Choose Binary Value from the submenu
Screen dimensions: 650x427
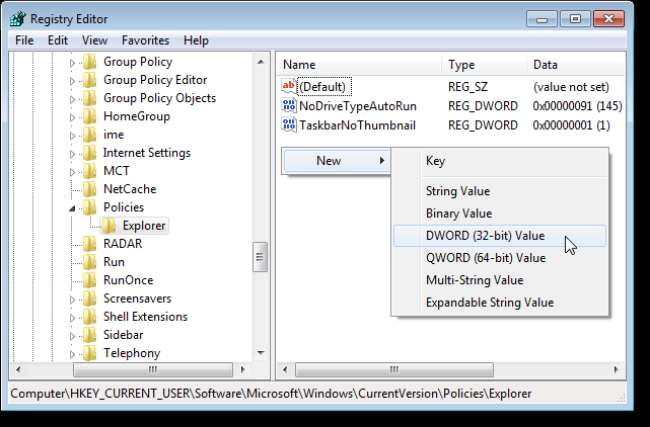click(500, 214)
